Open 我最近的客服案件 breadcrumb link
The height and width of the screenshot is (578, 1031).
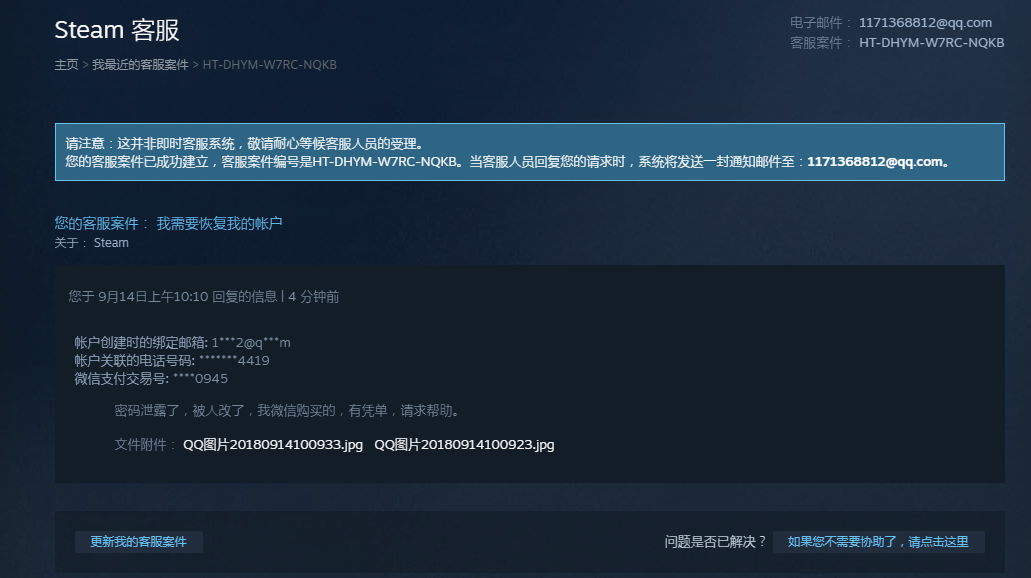pos(140,64)
